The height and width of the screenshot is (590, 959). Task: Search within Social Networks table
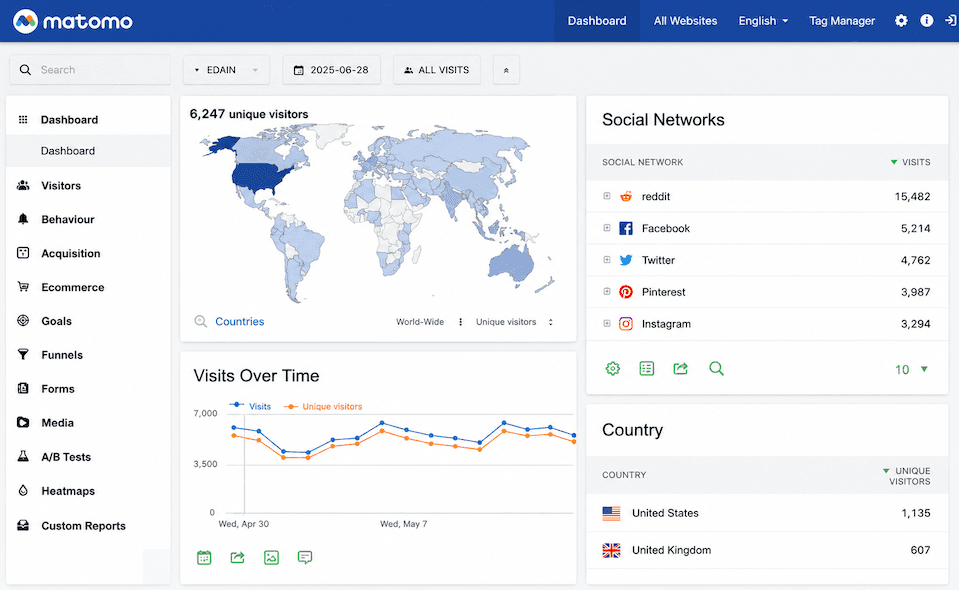(716, 369)
